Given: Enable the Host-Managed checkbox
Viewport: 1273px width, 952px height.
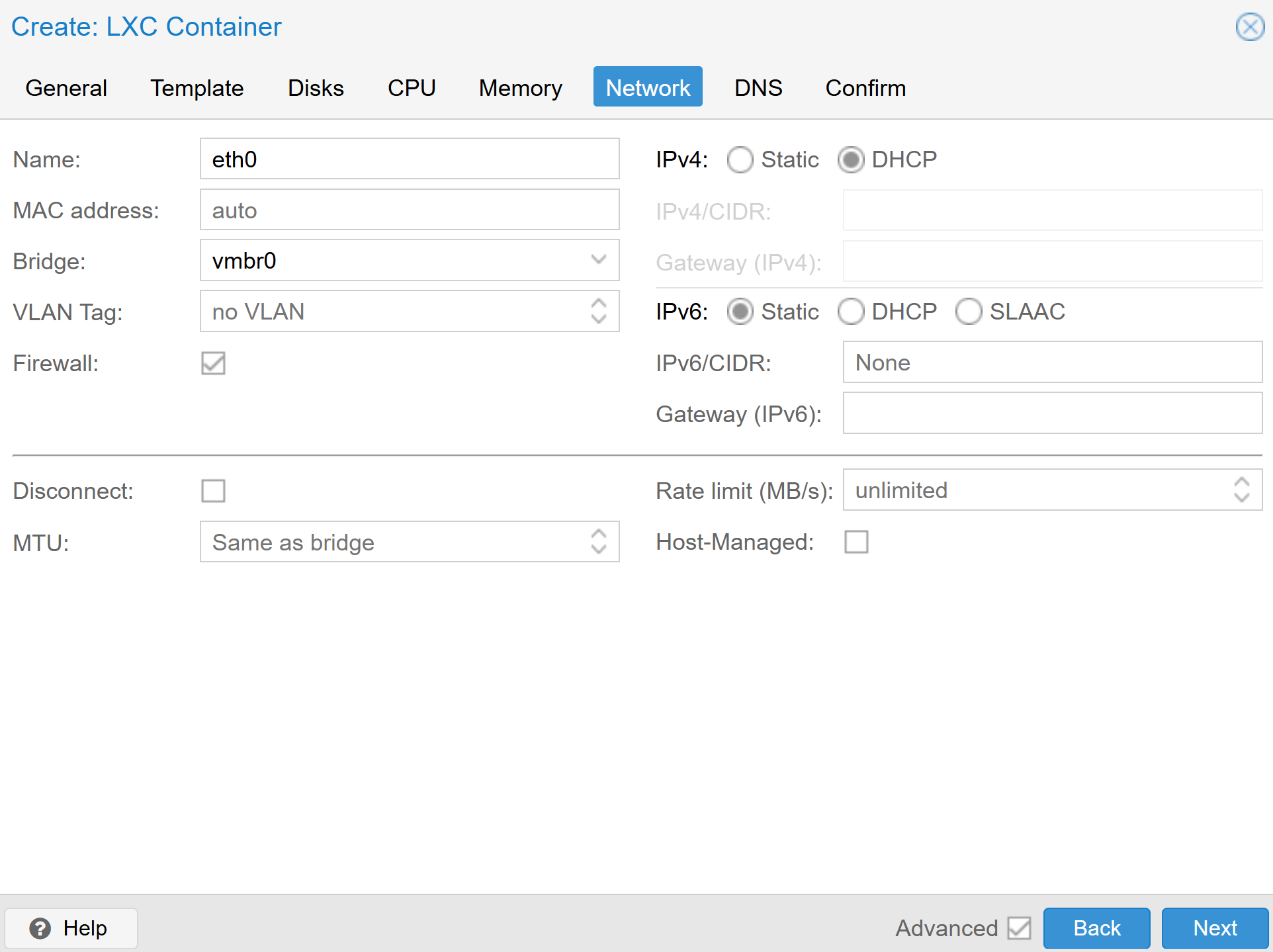Looking at the screenshot, I should pyautogui.click(x=856, y=542).
